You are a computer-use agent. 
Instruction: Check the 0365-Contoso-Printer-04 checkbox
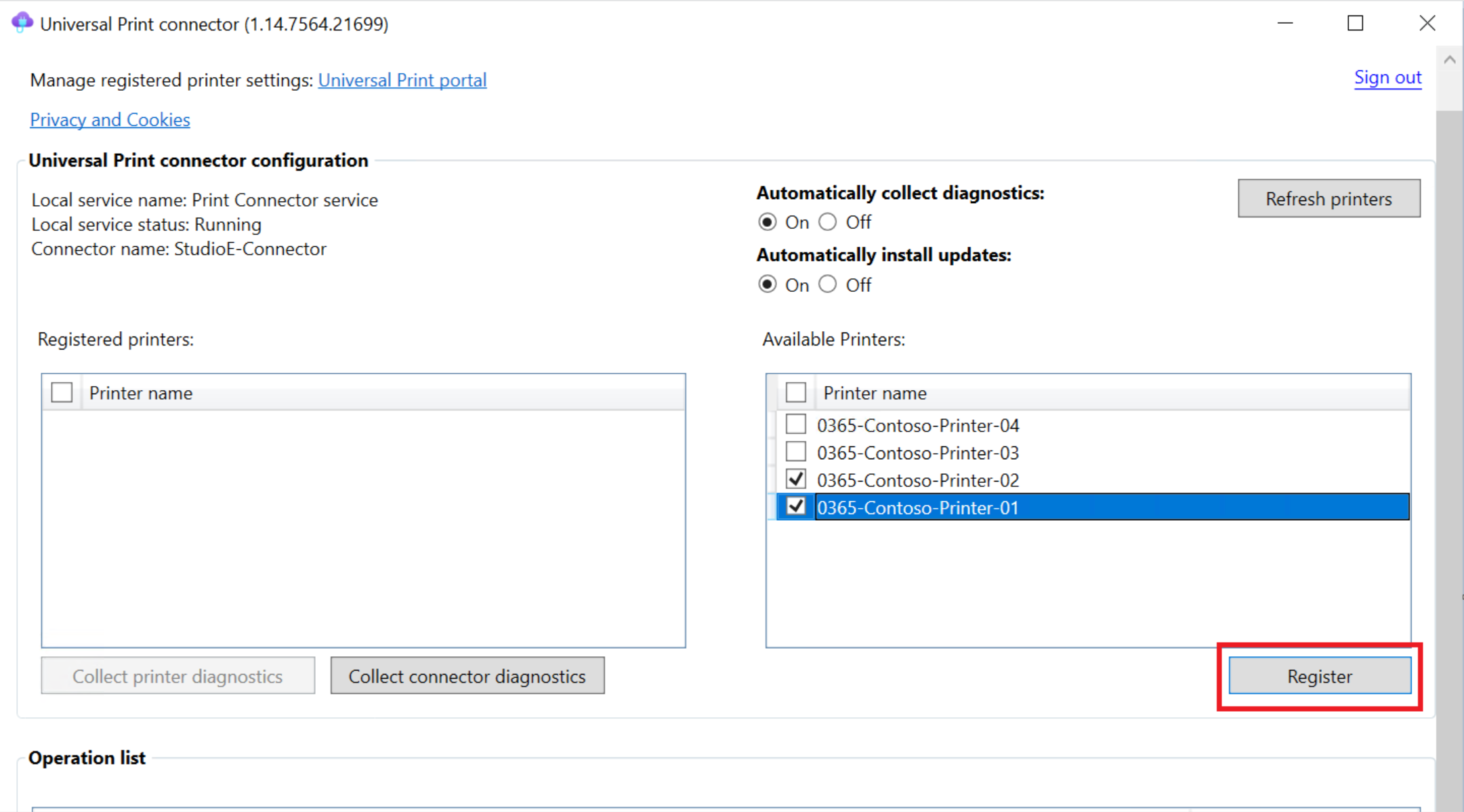click(795, 424)
